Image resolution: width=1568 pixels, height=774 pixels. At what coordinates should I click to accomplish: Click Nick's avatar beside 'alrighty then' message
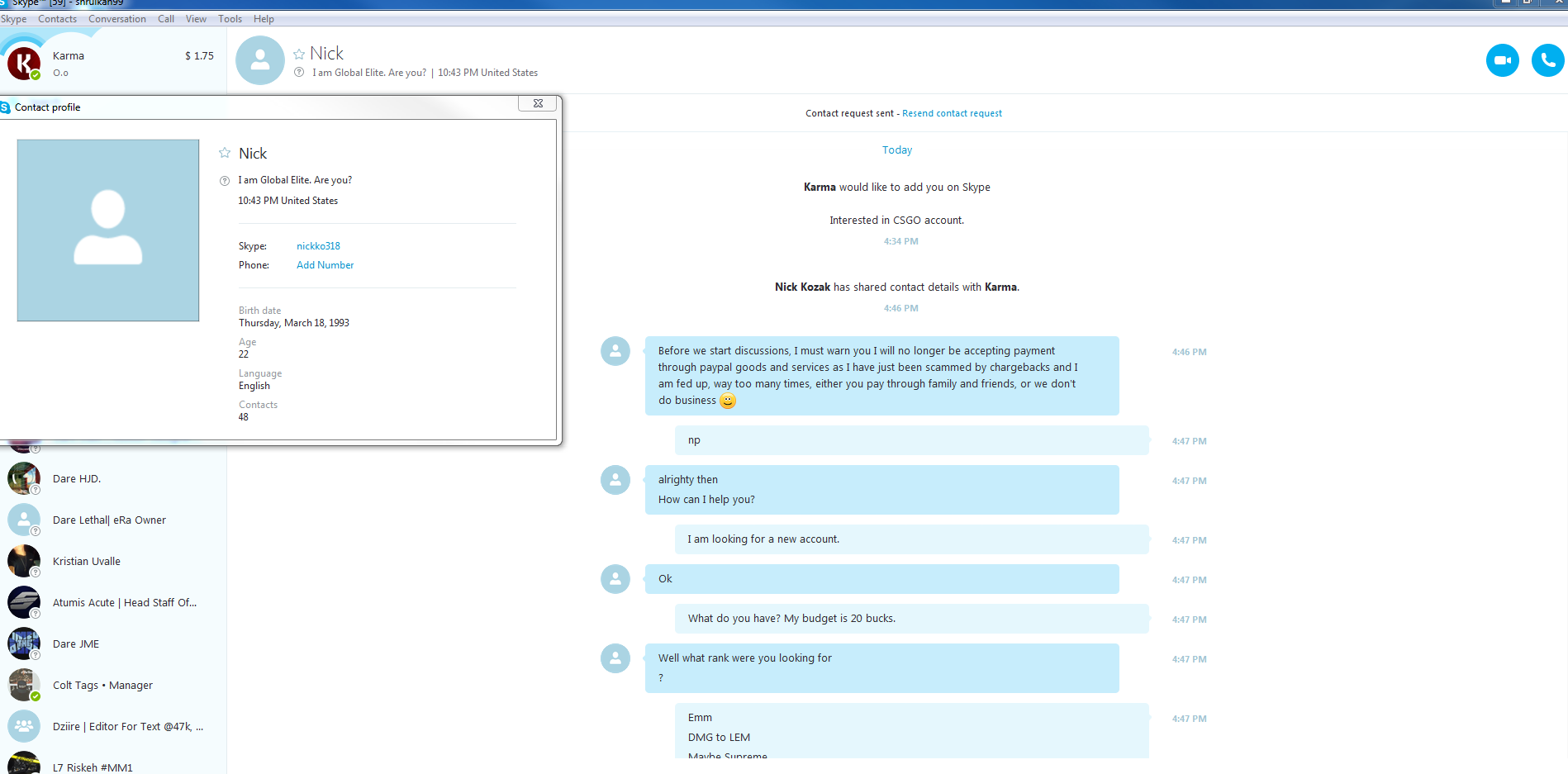point(615,480)
